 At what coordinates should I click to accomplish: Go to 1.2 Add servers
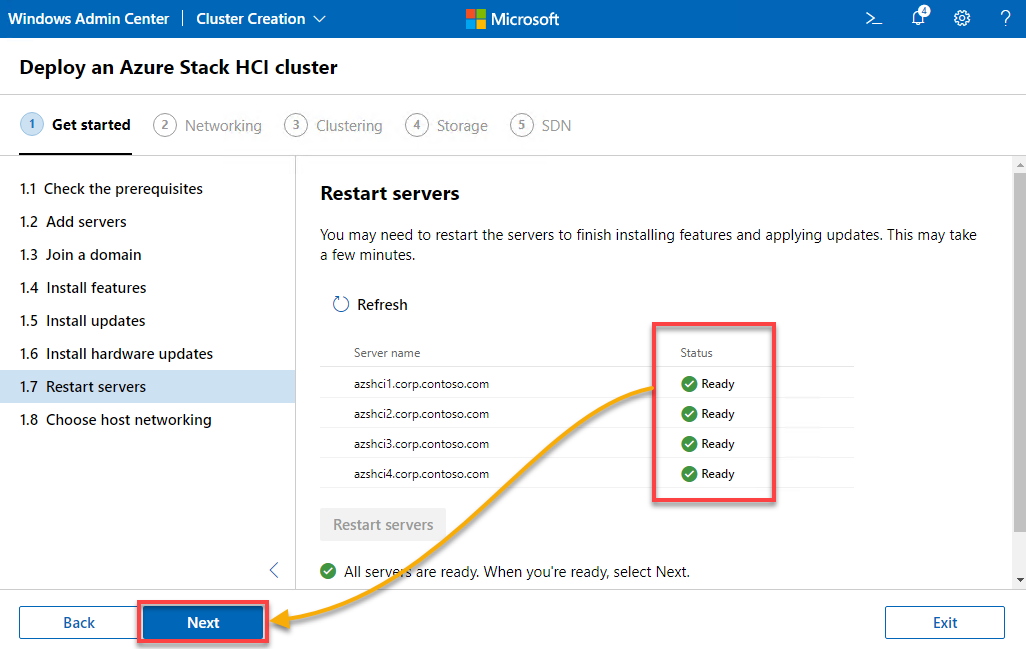coord(147,222)
